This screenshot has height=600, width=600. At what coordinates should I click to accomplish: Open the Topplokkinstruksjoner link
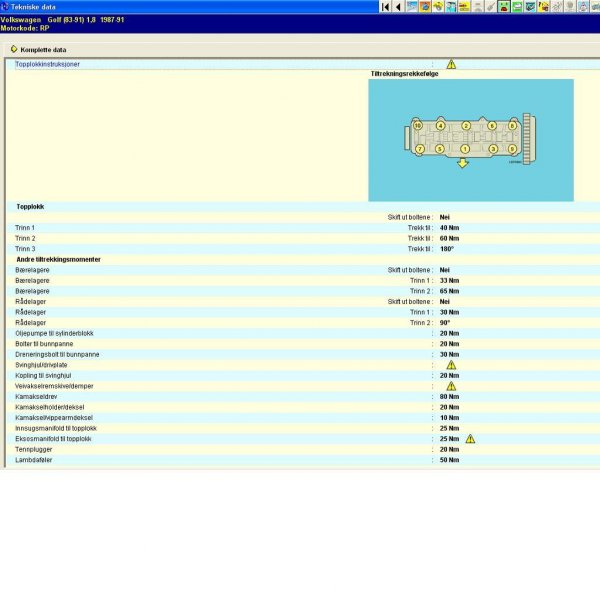[48, 64]
